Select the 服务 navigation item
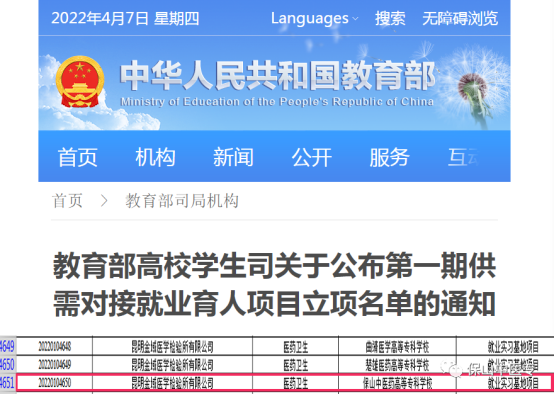The image size is (554, 394). pyautogui.click(x=389, y=157)
